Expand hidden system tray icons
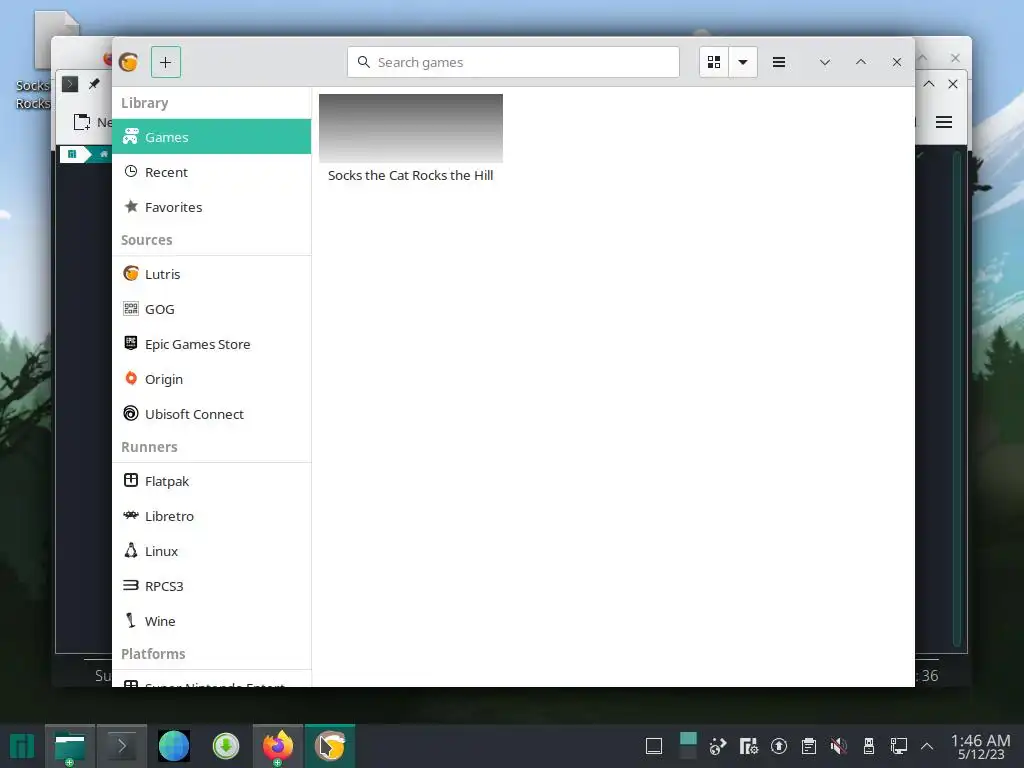The image size is (1024, 768). (927, 746)
